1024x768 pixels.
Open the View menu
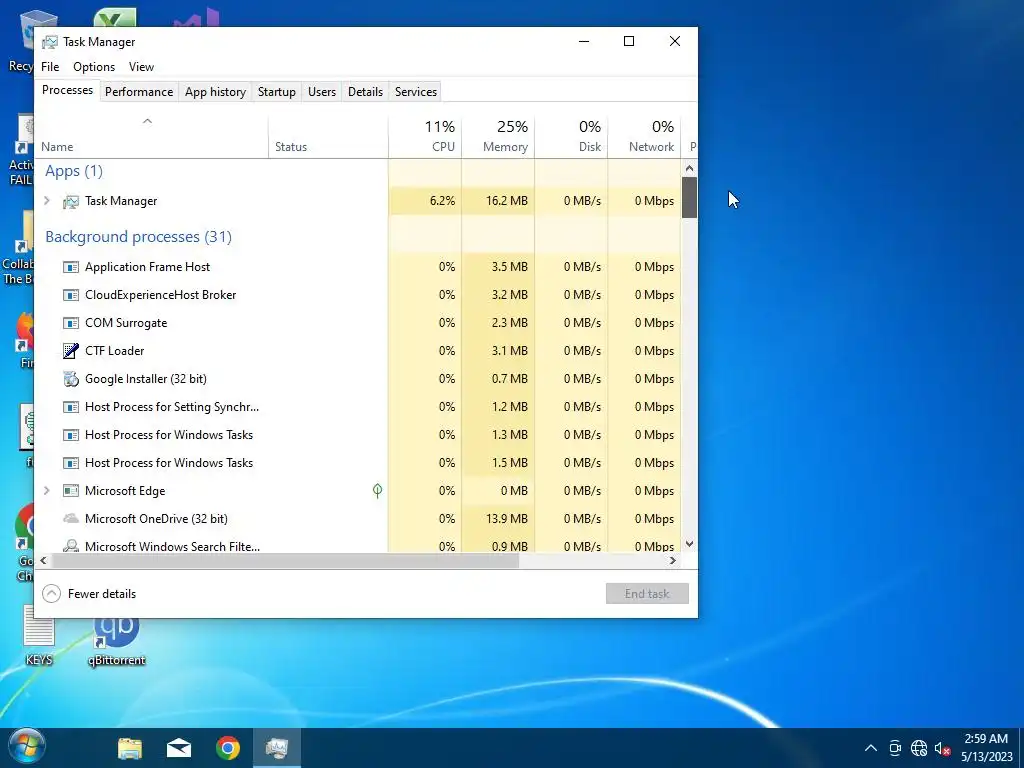pos(141,67)
